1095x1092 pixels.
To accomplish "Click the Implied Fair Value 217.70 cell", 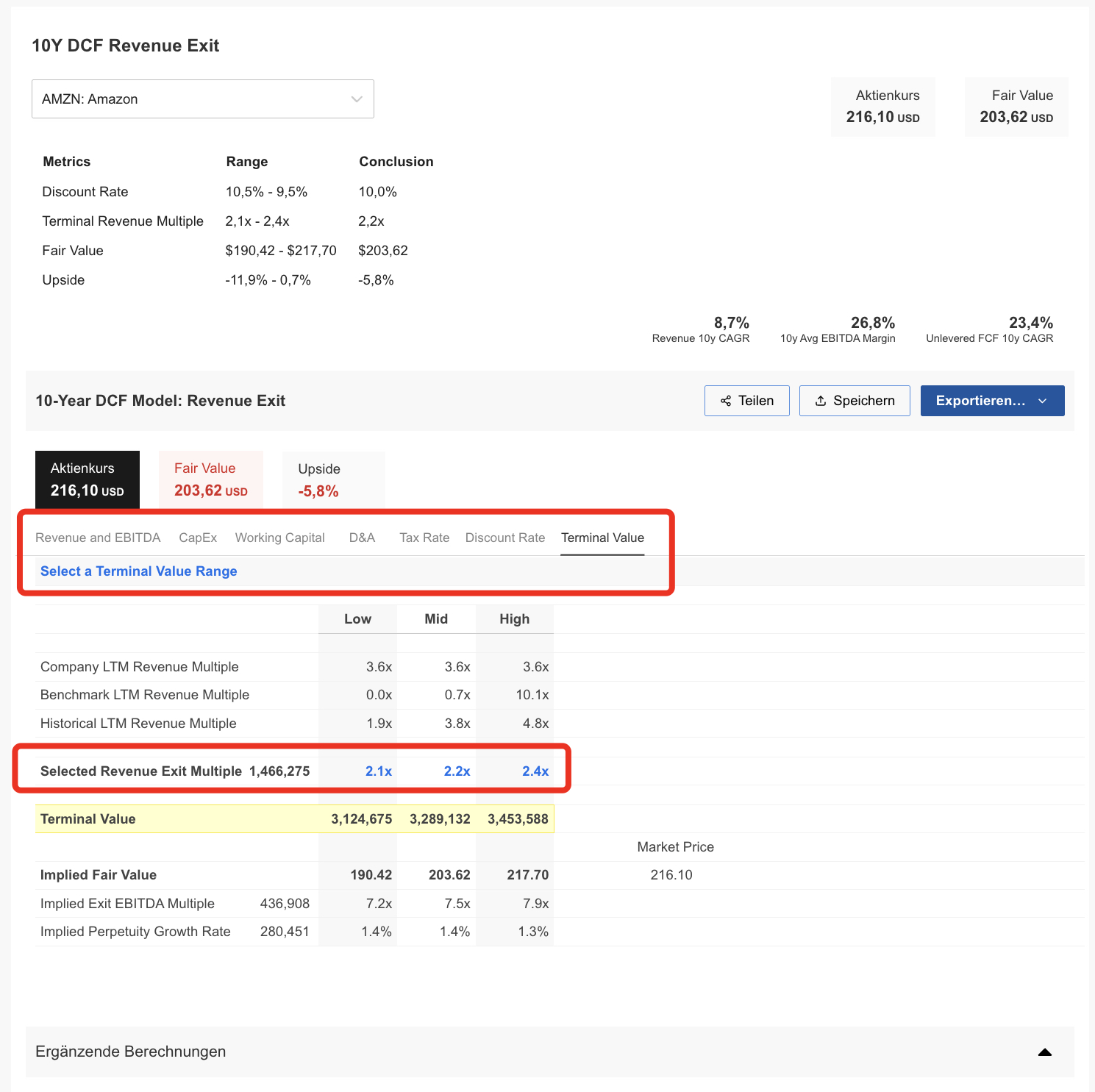I will pyautogui.click(x=528, y=875).
